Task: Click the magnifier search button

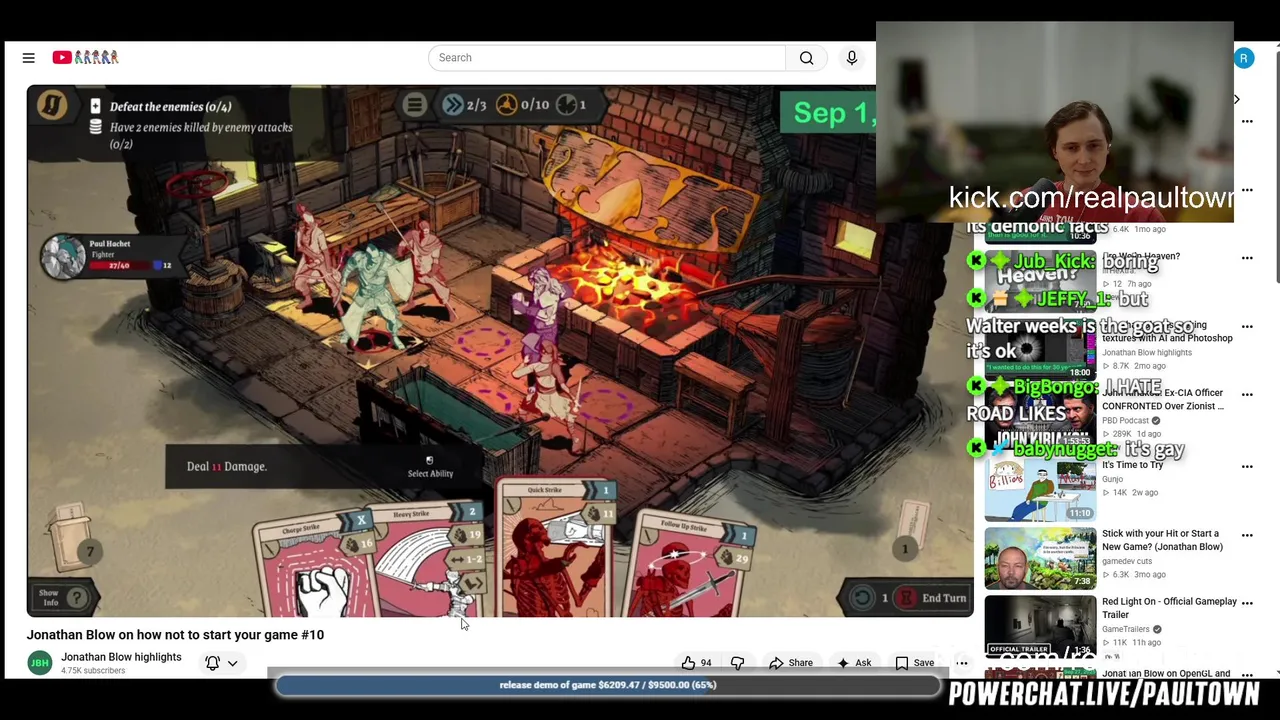Action: pos(806,58)
